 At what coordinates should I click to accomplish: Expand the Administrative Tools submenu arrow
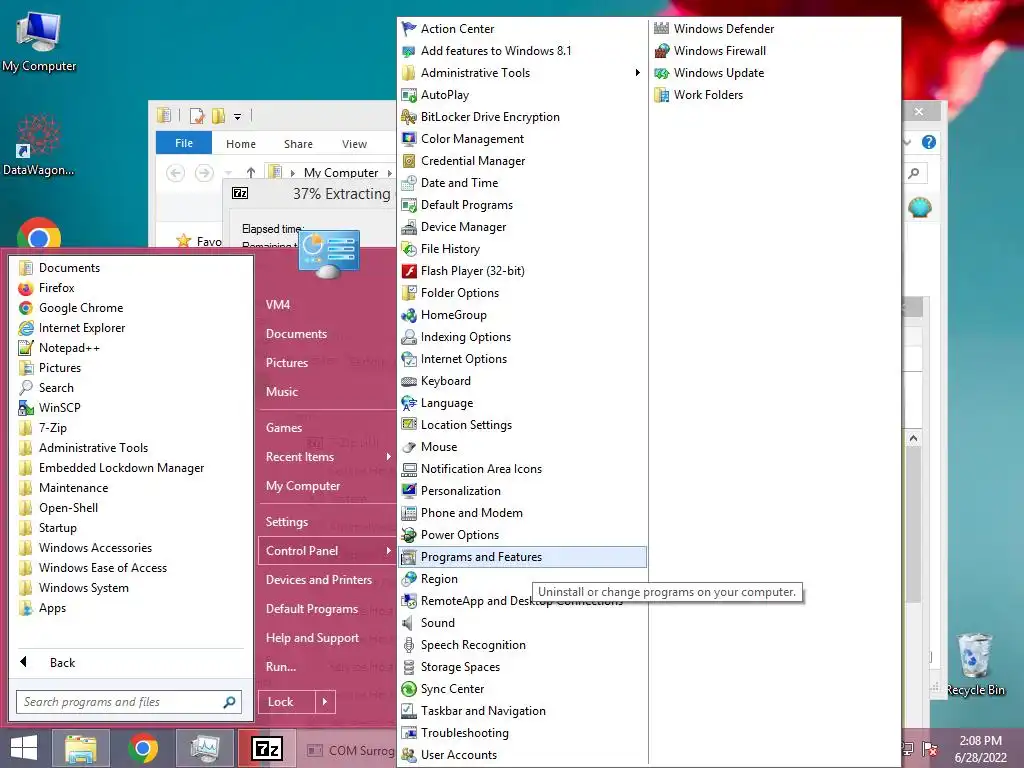pos(637,73)
